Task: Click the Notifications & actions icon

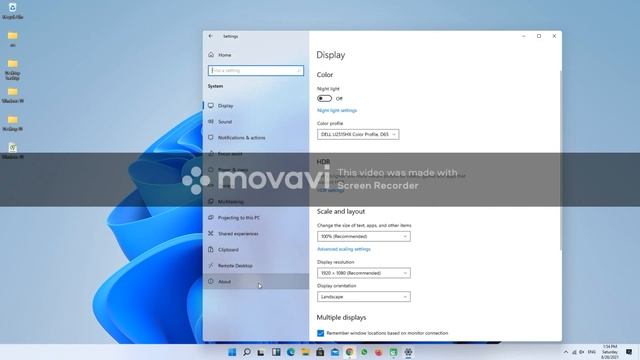Action: [211, 138]
